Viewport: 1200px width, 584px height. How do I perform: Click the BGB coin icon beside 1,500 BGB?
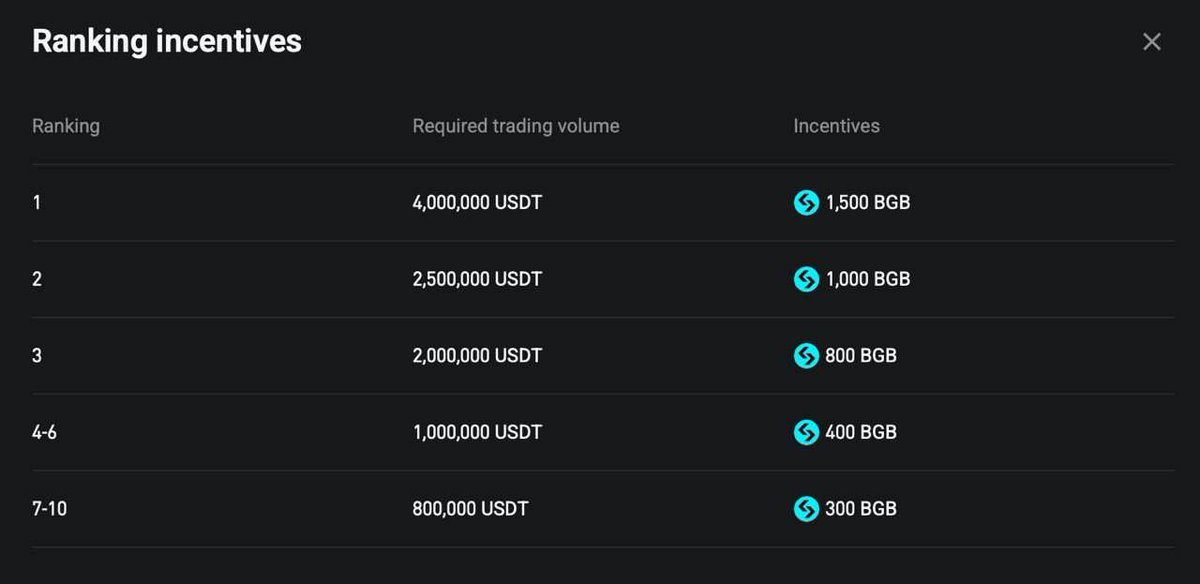[x=806, y=203]
